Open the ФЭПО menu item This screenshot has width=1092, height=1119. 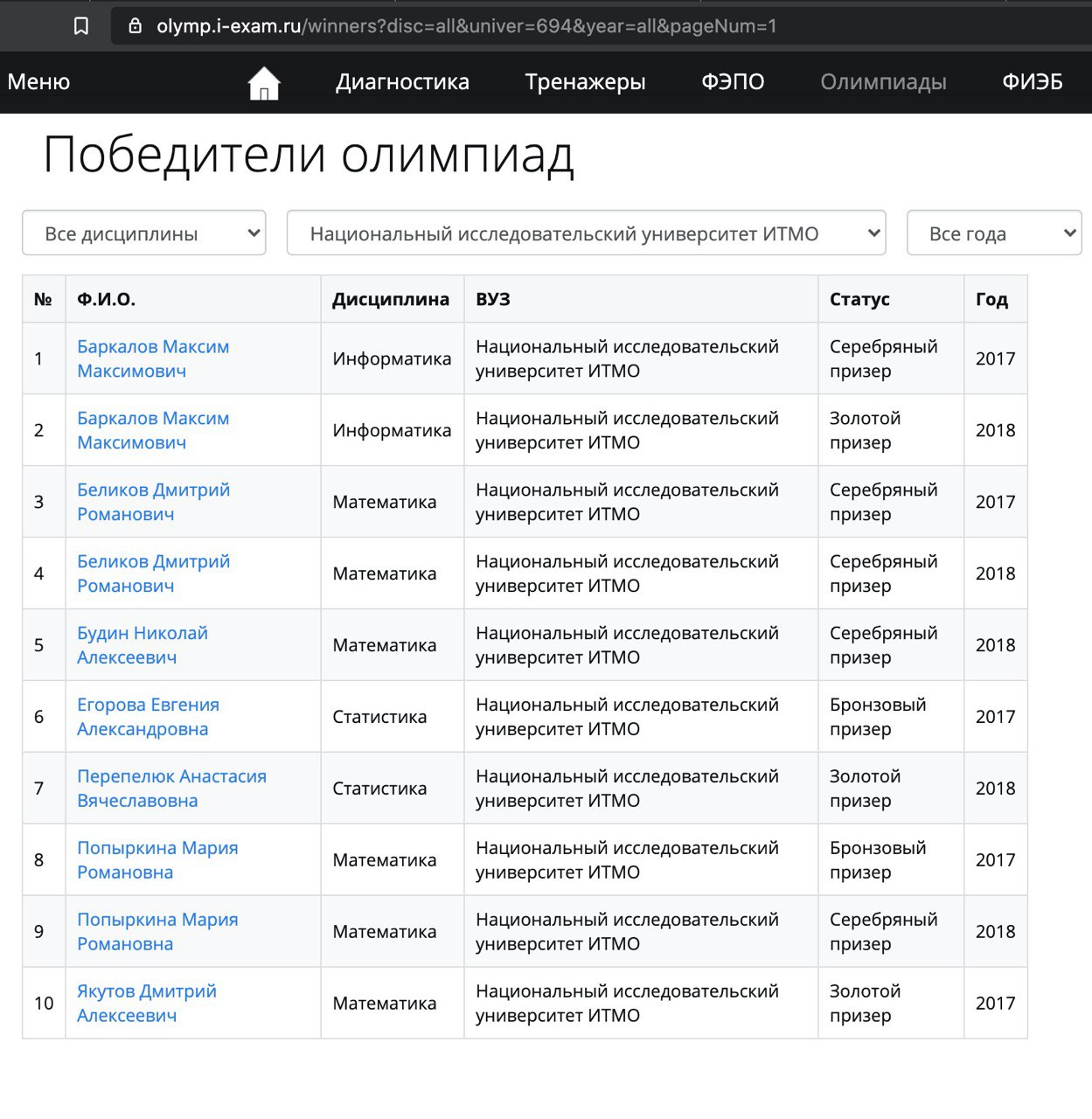[x=733, y=82]
